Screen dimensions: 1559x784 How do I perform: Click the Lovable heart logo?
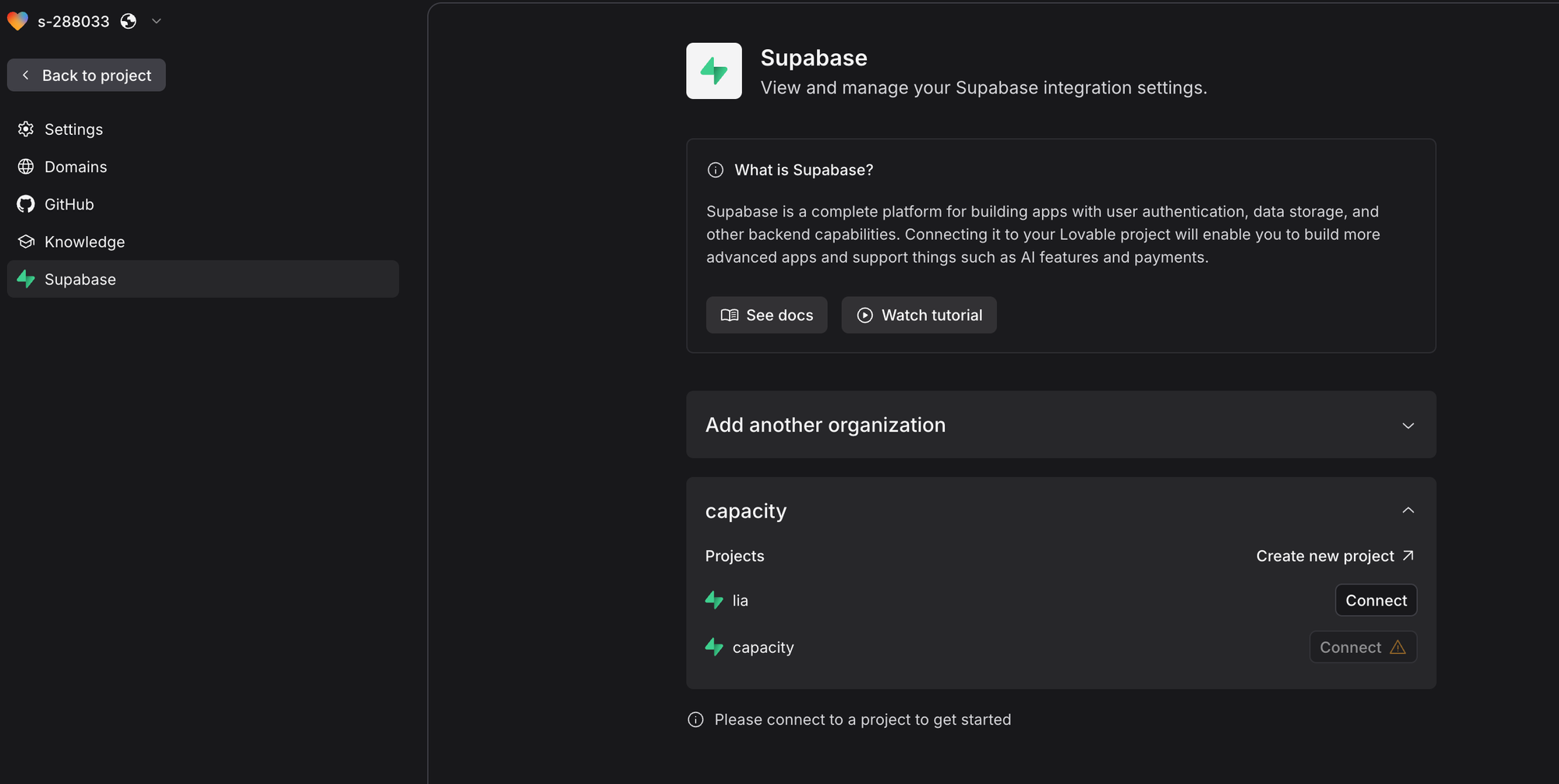tap(16, 21)
